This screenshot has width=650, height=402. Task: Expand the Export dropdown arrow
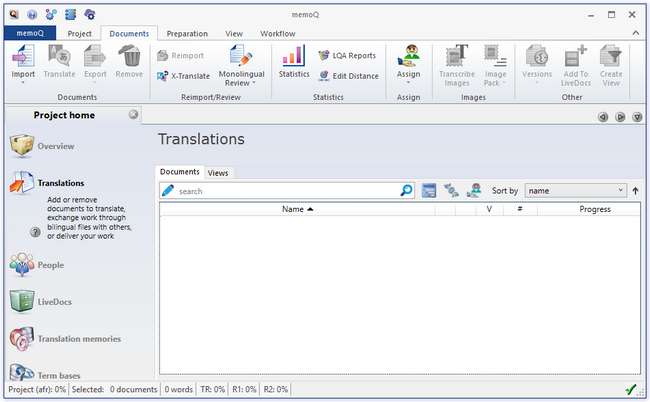click(95, 82)
